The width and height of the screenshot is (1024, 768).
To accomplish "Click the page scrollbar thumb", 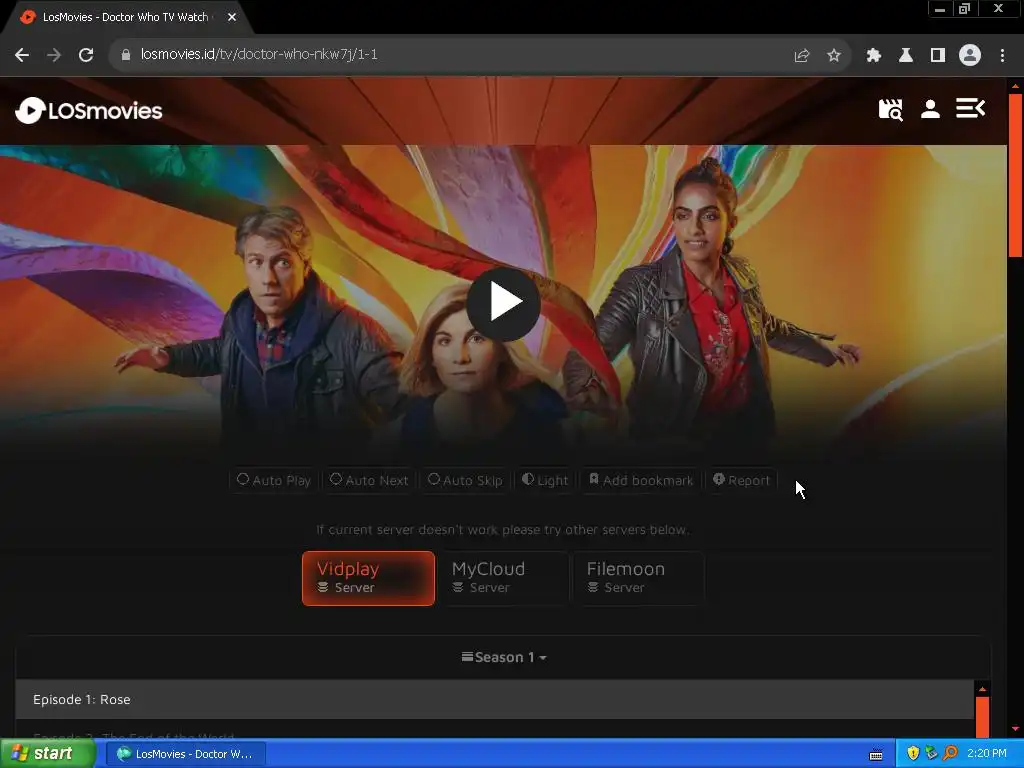I will [1015, 175].
